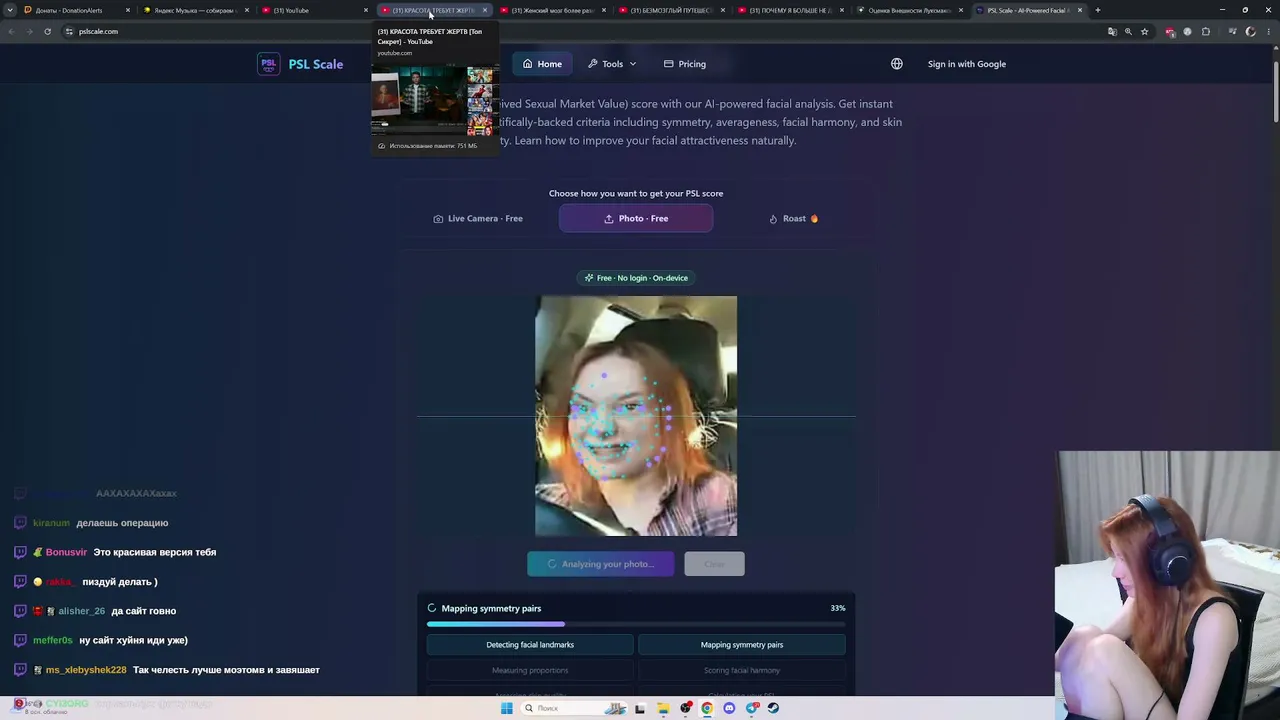Open the Windows Start menu
The width and height of the screenshot is (1280, 720).
pos(507,708)
